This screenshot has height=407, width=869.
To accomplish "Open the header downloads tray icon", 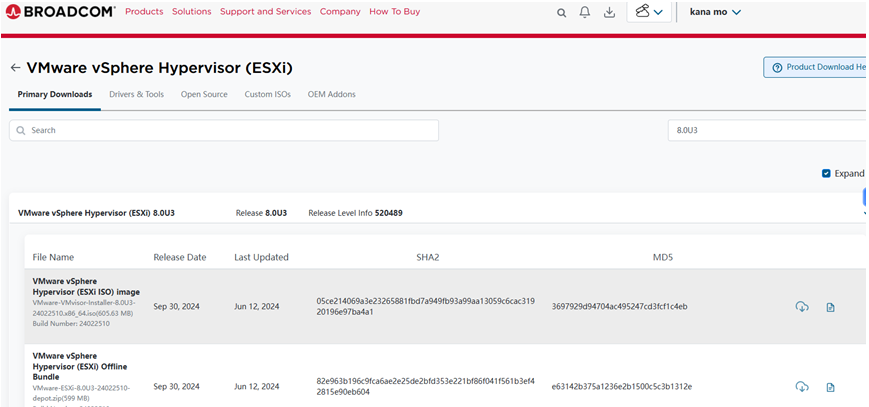I will [610, 12].
